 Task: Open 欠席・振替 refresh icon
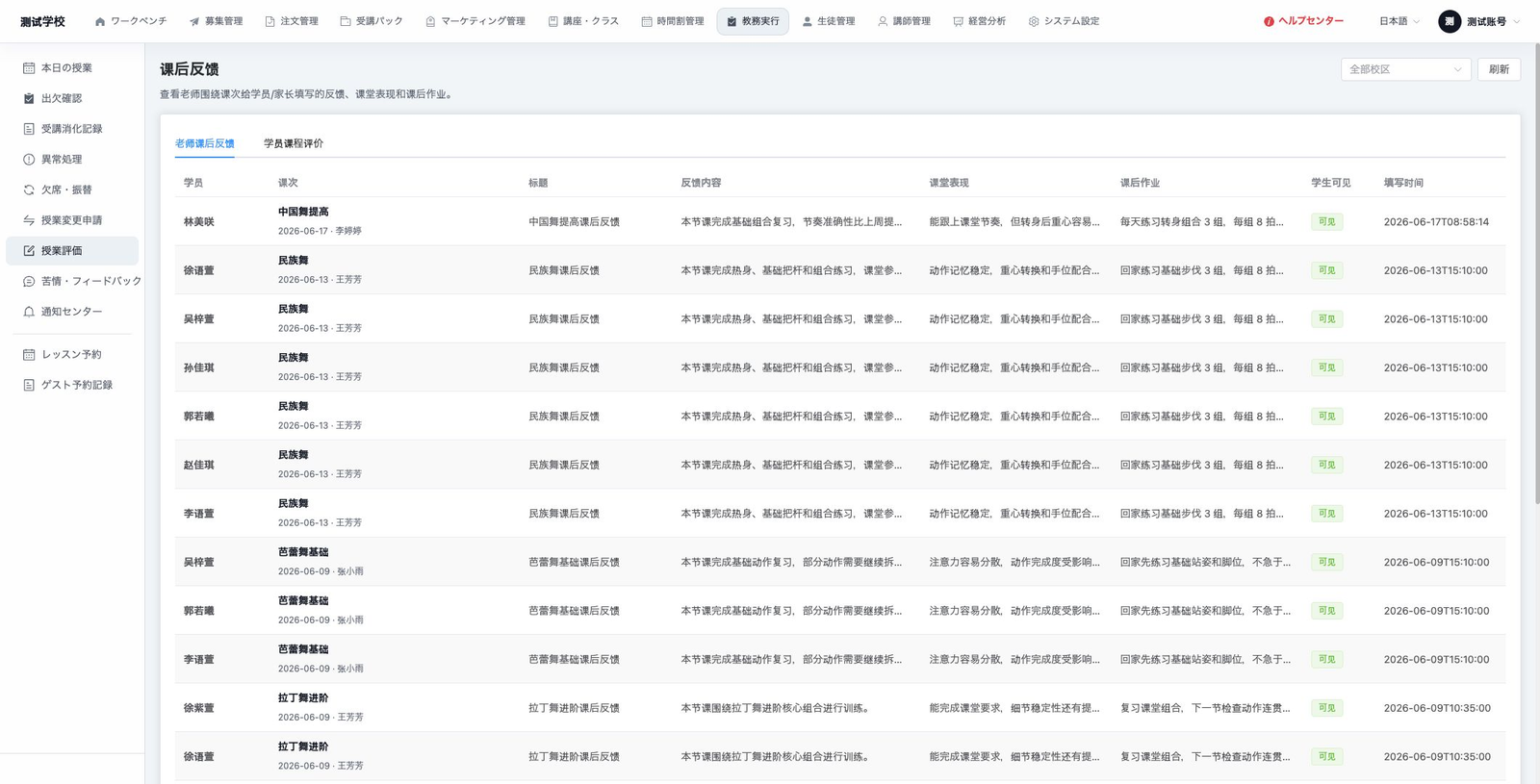click(x=29, y=190)
